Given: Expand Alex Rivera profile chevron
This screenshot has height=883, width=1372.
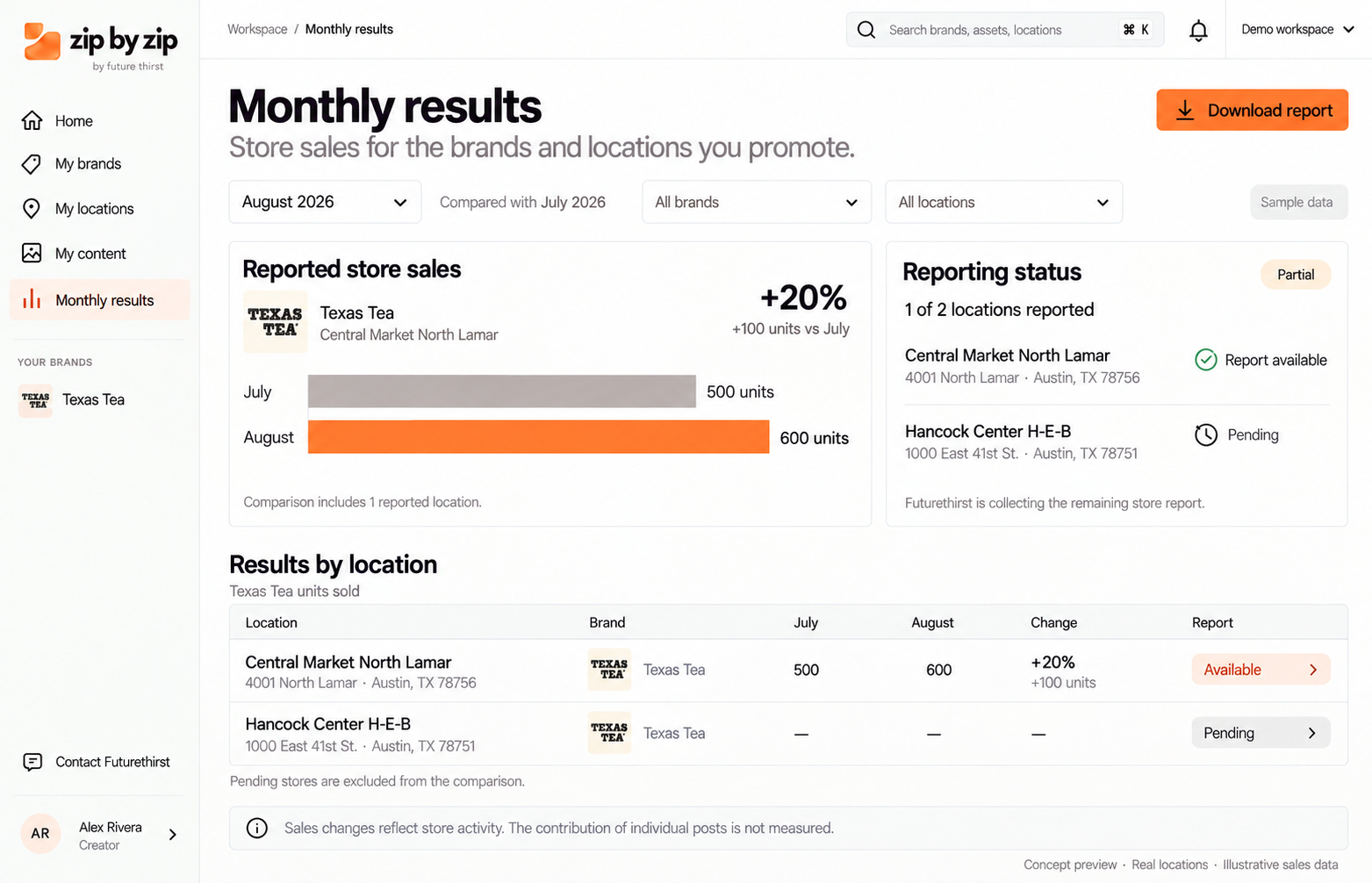Looking at the screenshot, I should click(173, 835).
